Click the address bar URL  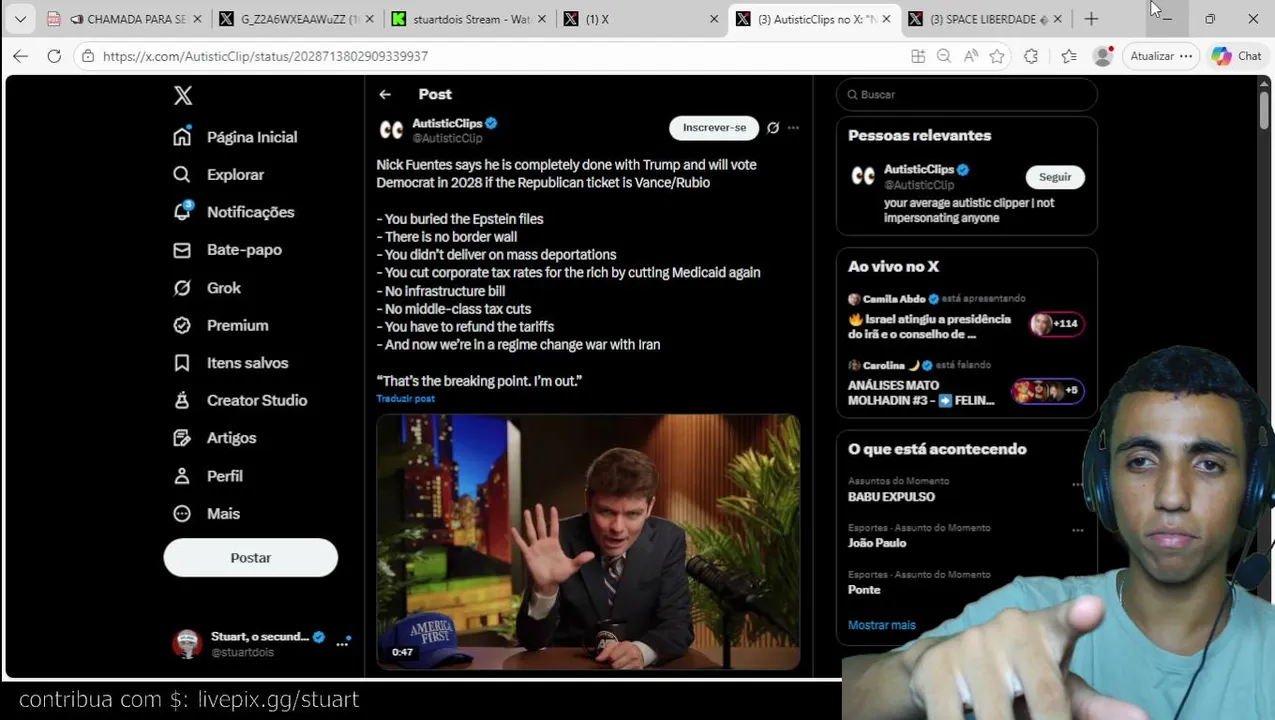click(x=265, y=56)
